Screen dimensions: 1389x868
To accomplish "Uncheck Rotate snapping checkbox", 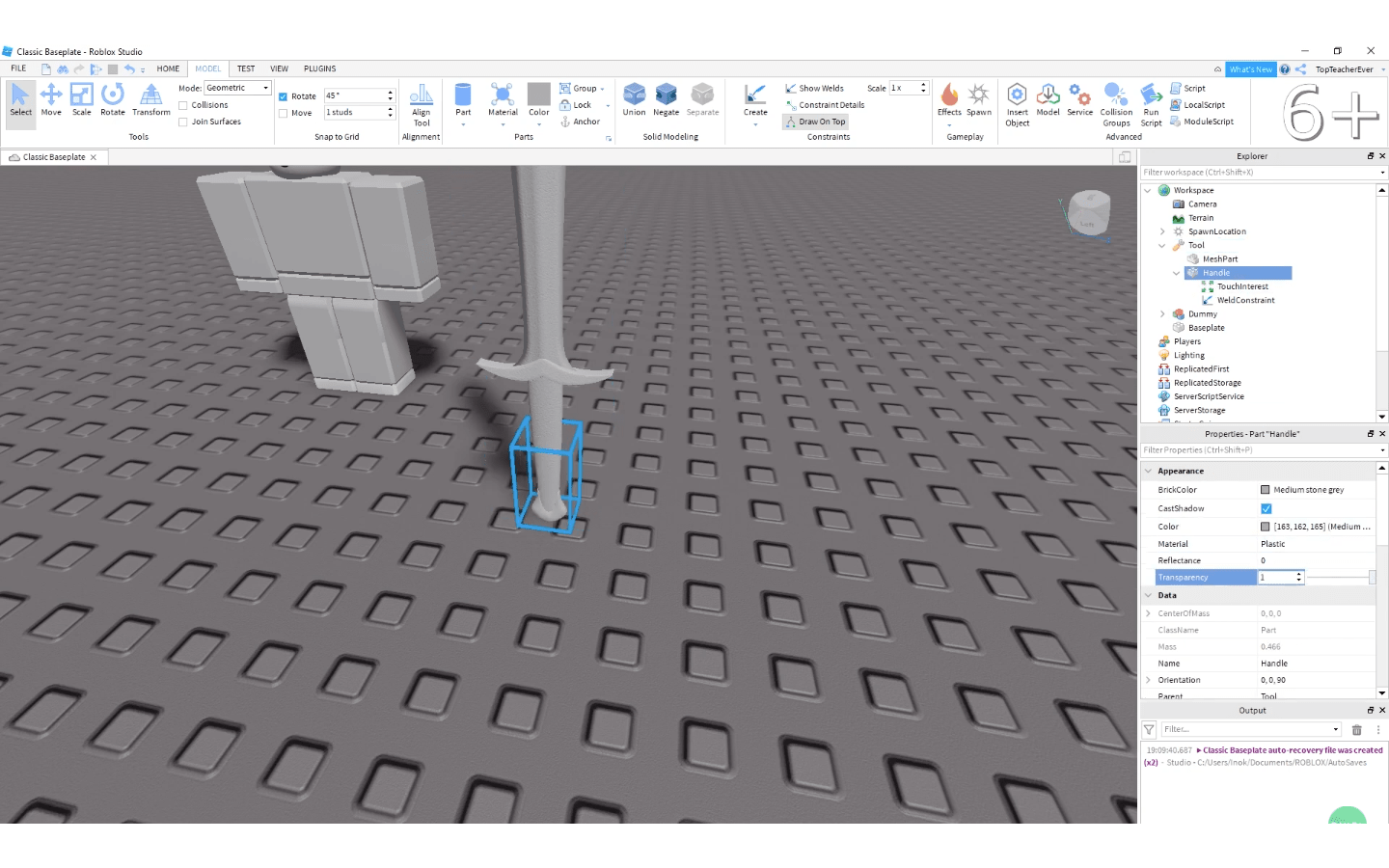I will pos(283,96).
